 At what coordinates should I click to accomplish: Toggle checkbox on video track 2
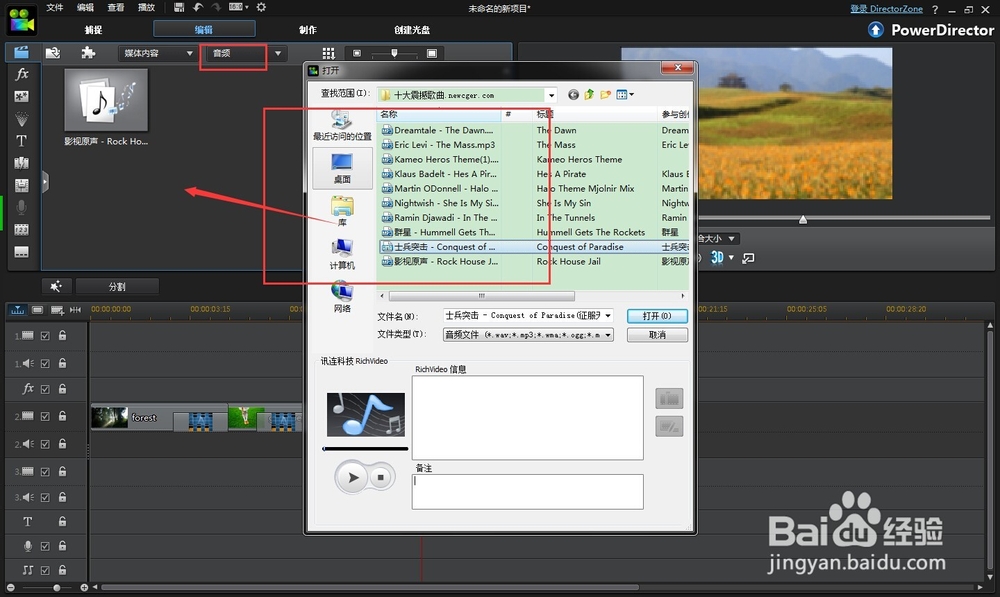(45, 416)
